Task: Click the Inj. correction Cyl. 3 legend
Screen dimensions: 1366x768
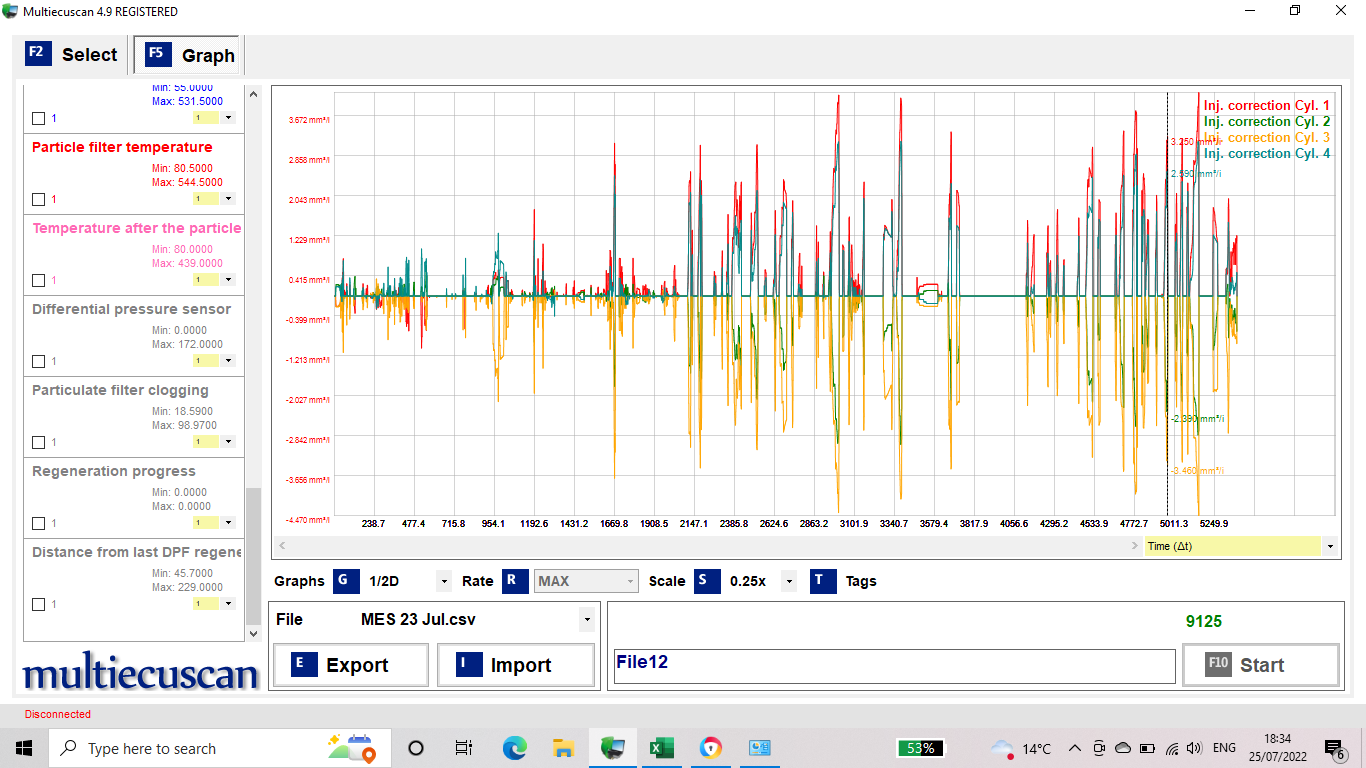Action: tap(1267, 138)
